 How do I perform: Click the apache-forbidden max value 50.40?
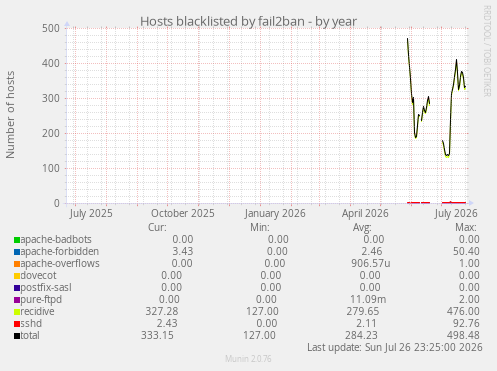[x=466, y=251]
